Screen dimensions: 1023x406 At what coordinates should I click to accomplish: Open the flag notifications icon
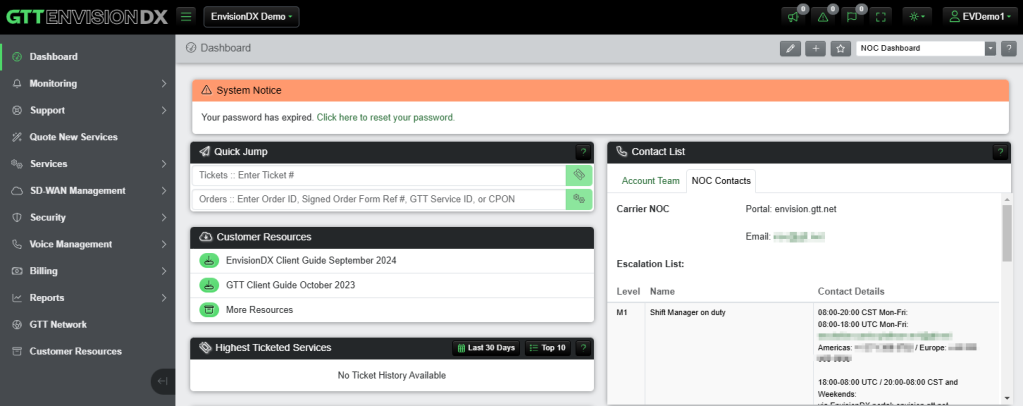pos(851,17)
